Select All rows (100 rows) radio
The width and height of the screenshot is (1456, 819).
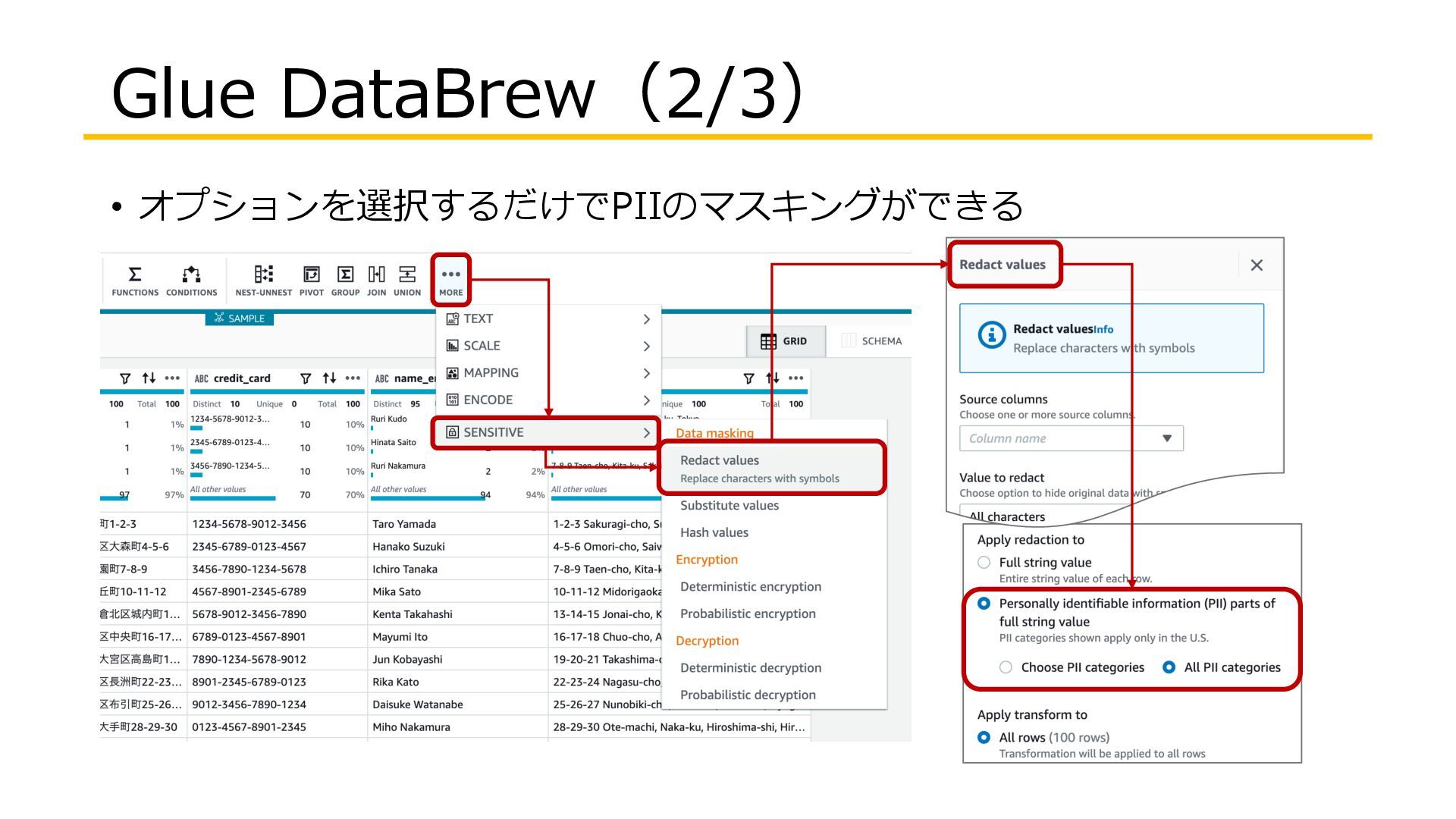984,737
